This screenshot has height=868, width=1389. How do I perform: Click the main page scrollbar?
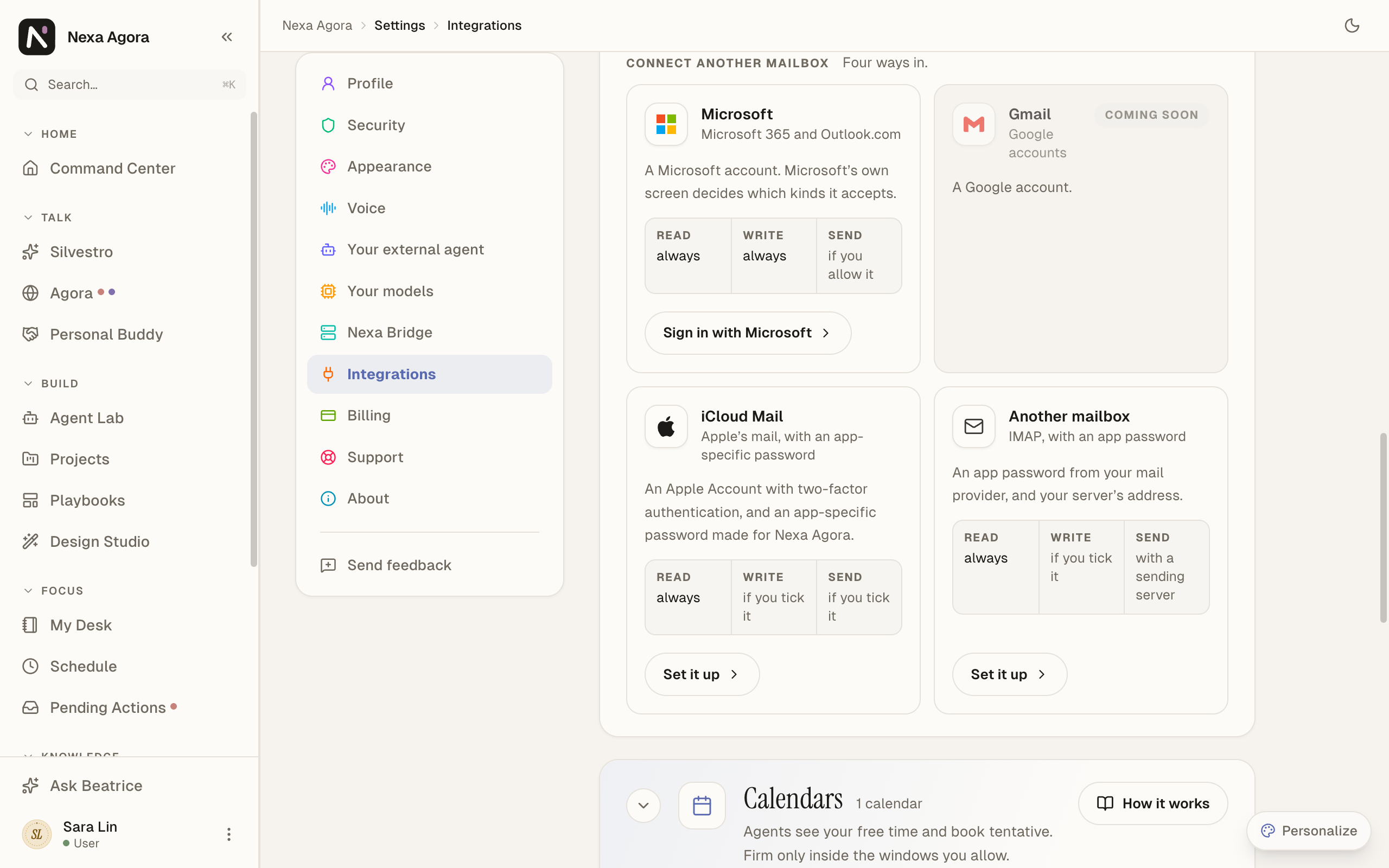(1383, 527)
